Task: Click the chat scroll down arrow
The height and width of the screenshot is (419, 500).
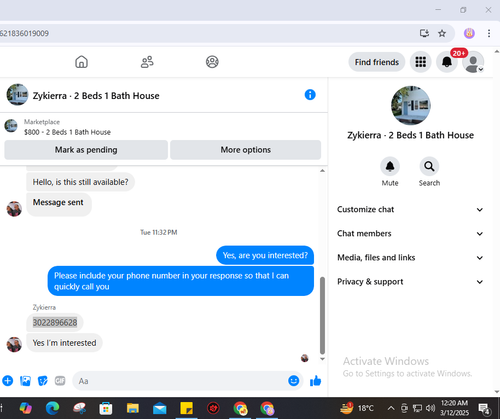Action: [x=322, y=359]
